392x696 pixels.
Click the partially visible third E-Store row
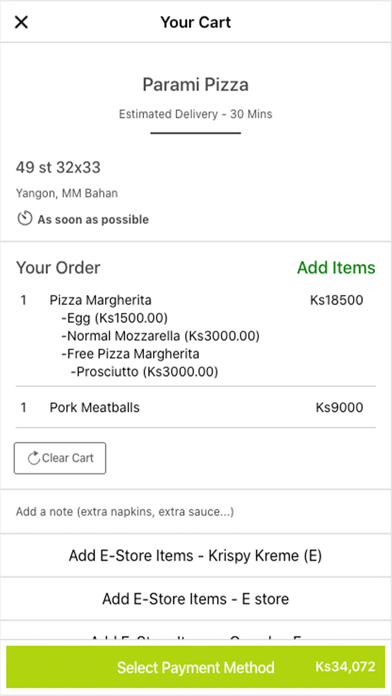coord(196,633)
